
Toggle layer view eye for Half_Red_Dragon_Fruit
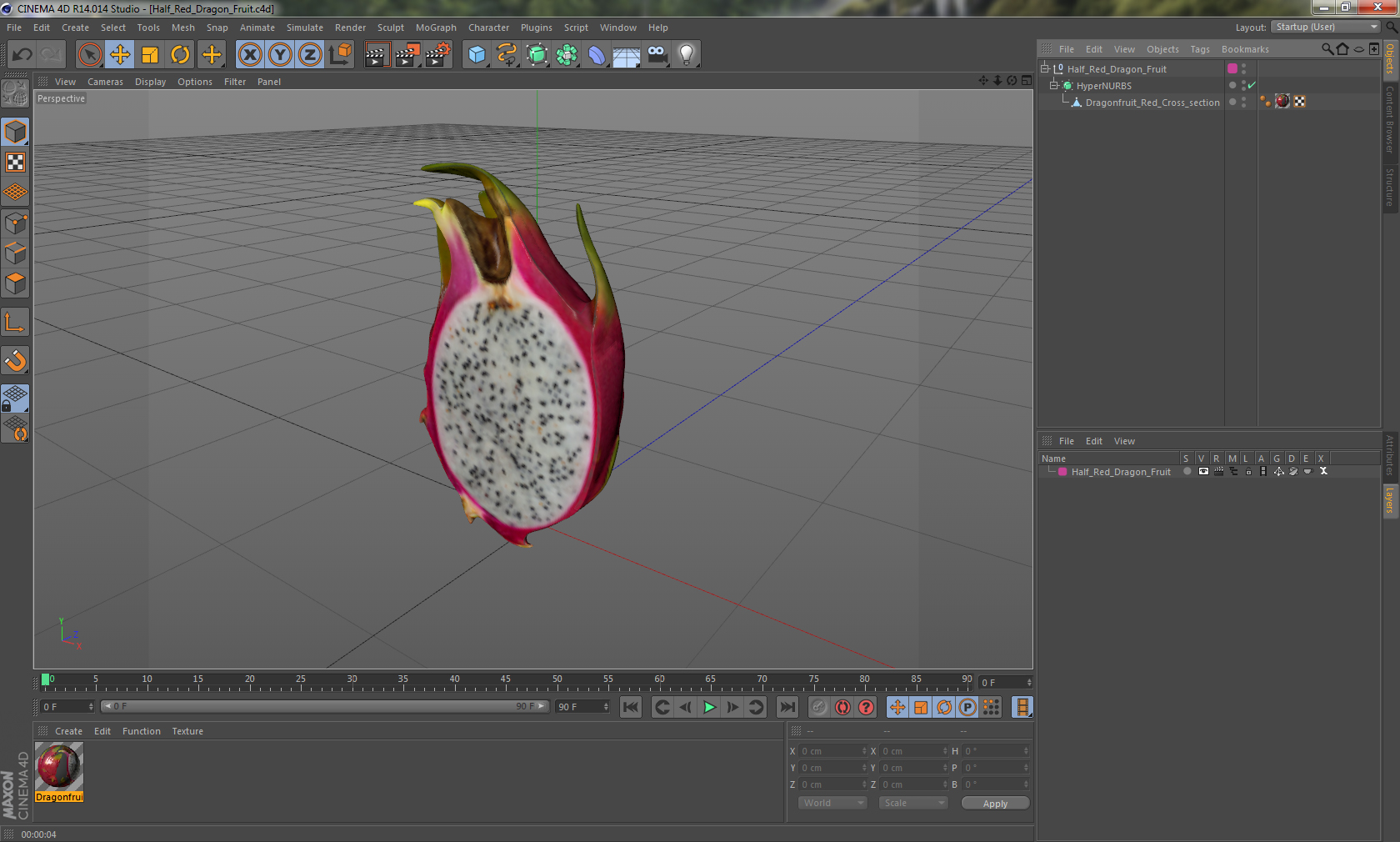1203,472
